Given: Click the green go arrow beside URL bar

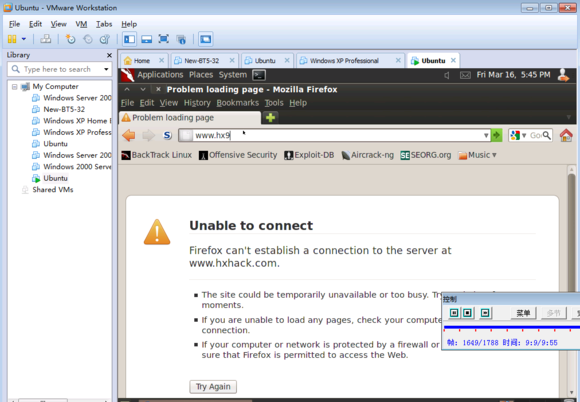Looking at the screenshot, I should coord(496,135).
